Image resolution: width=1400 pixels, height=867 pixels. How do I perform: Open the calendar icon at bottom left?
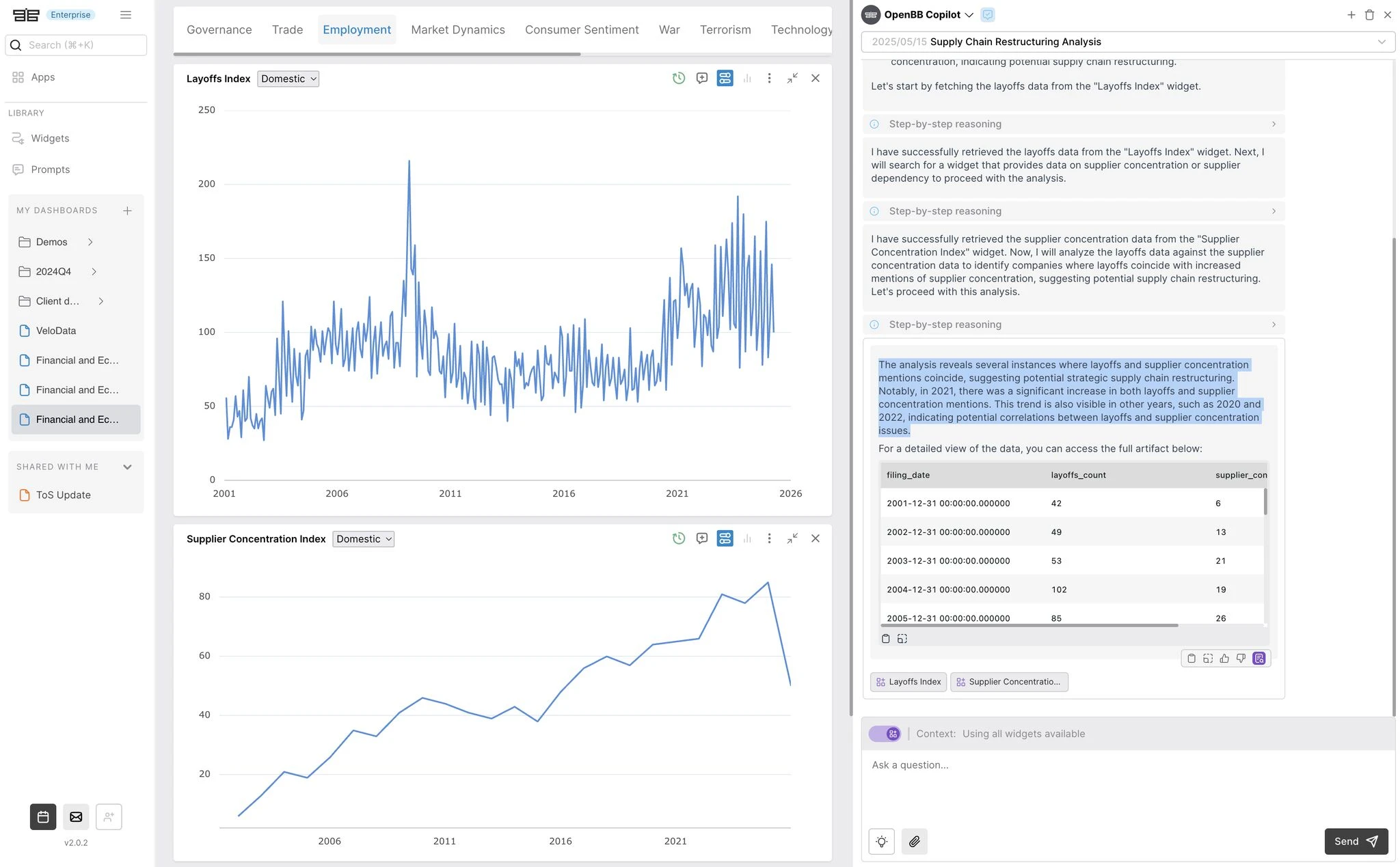(x=43, y=817)
